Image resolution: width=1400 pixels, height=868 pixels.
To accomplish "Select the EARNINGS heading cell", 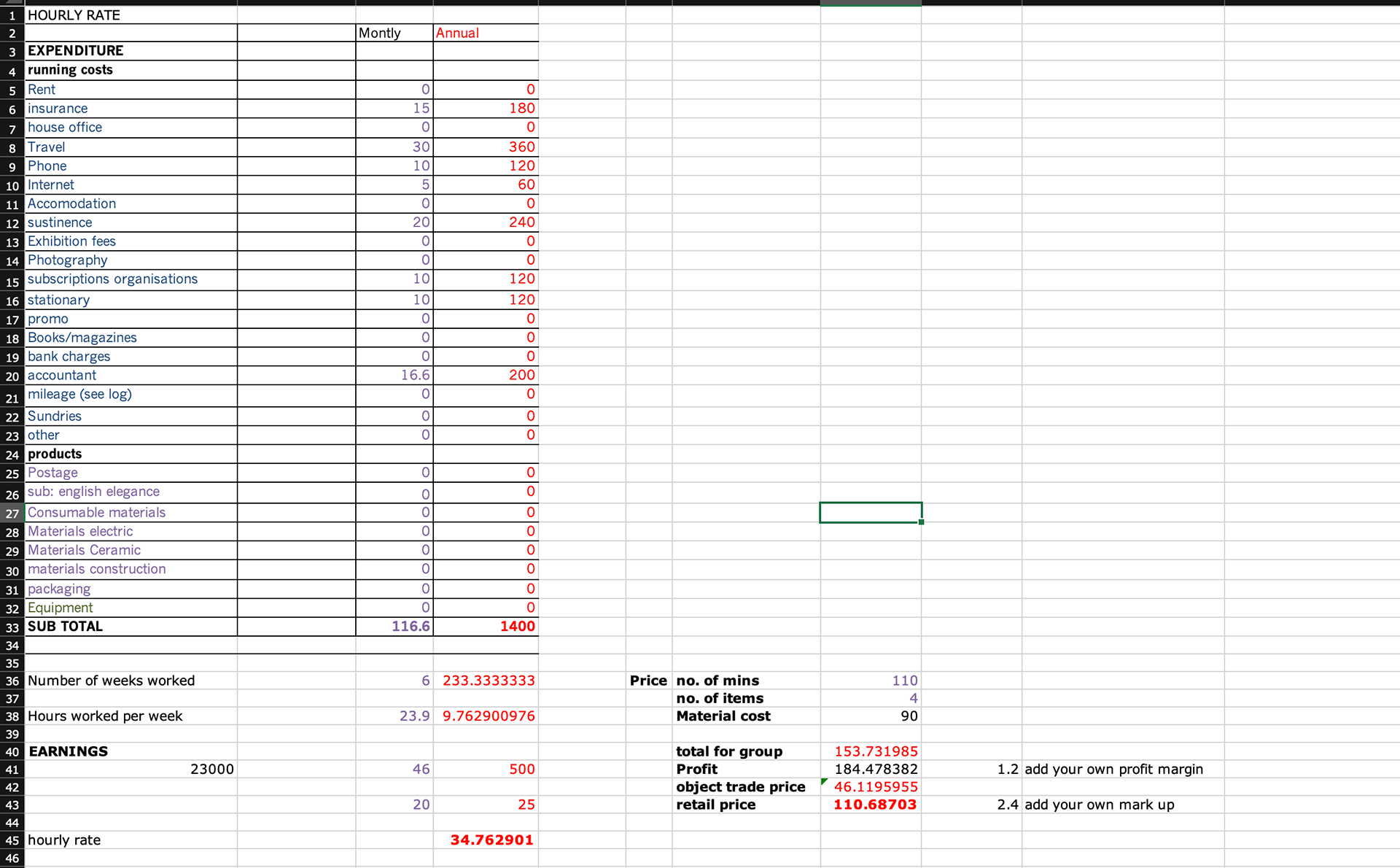I will click(131, 752).
